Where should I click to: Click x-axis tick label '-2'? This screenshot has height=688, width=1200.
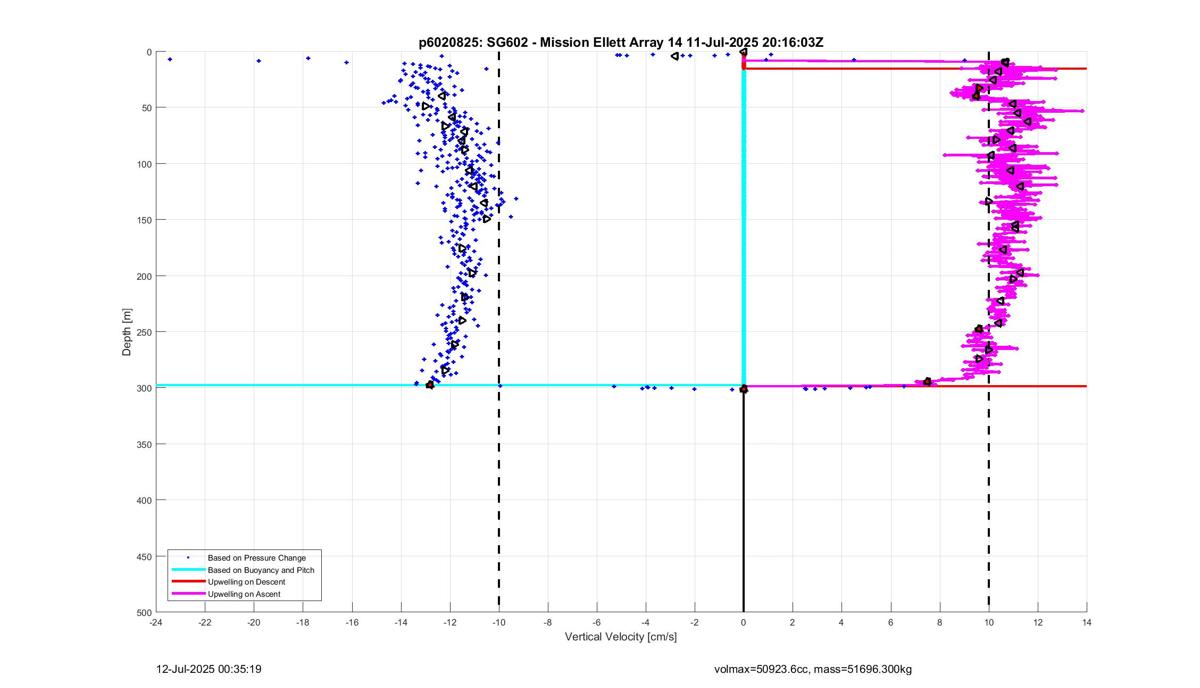(694, 622)
